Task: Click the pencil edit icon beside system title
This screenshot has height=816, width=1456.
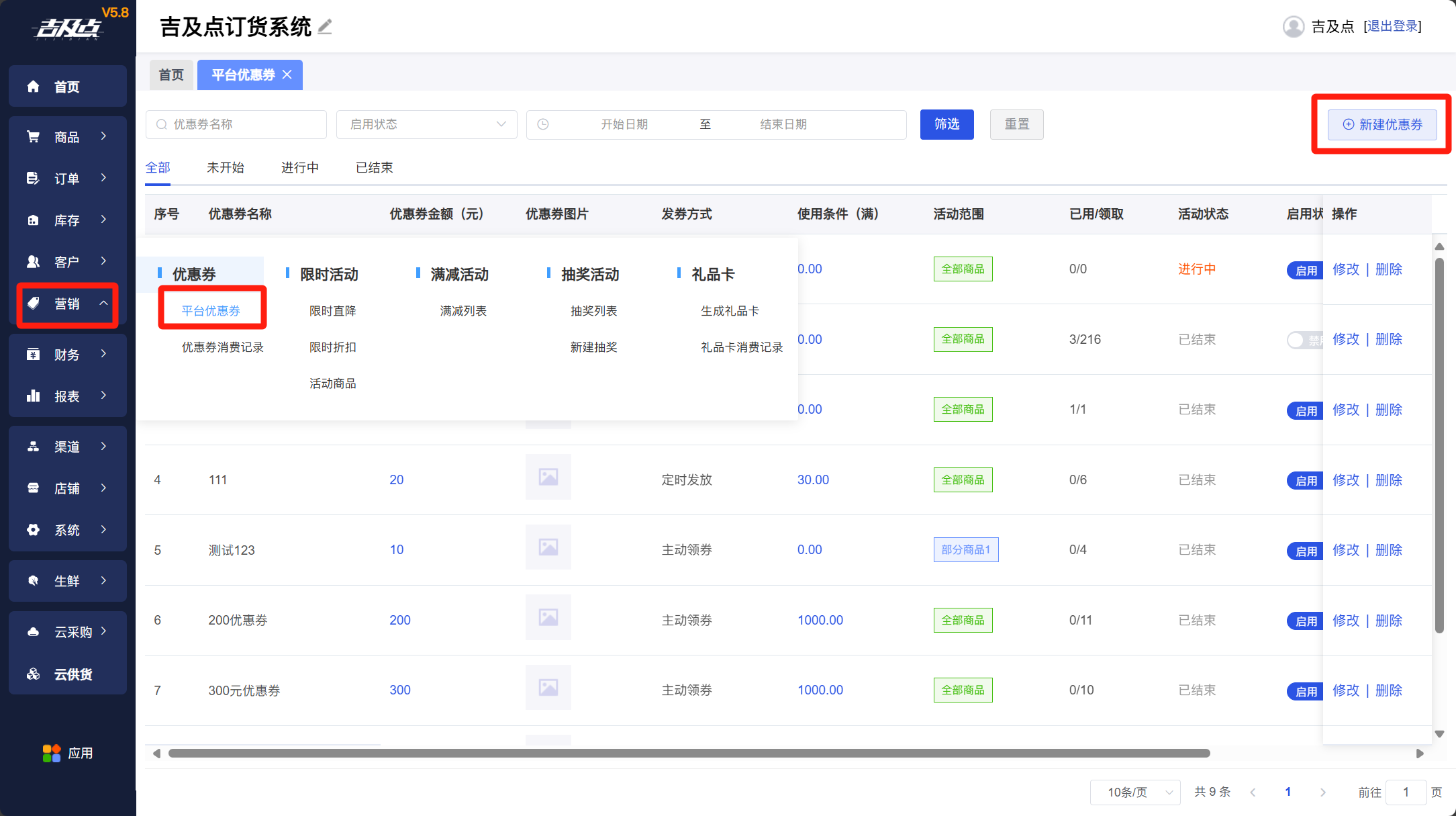Action: pyautogui.click(x=325, y=27)
